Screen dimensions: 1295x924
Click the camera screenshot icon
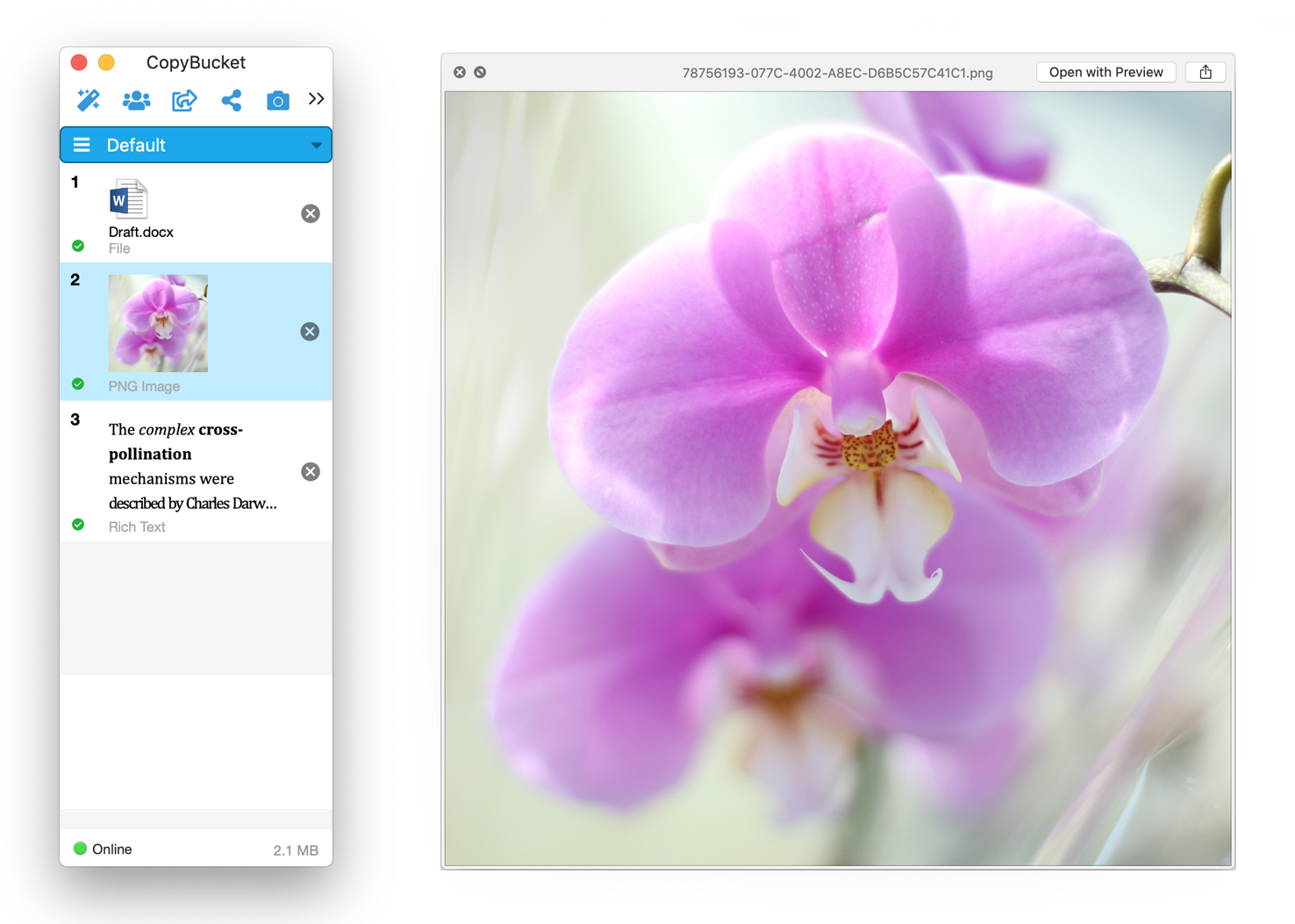pyautogui.click(x=278, y=100)
